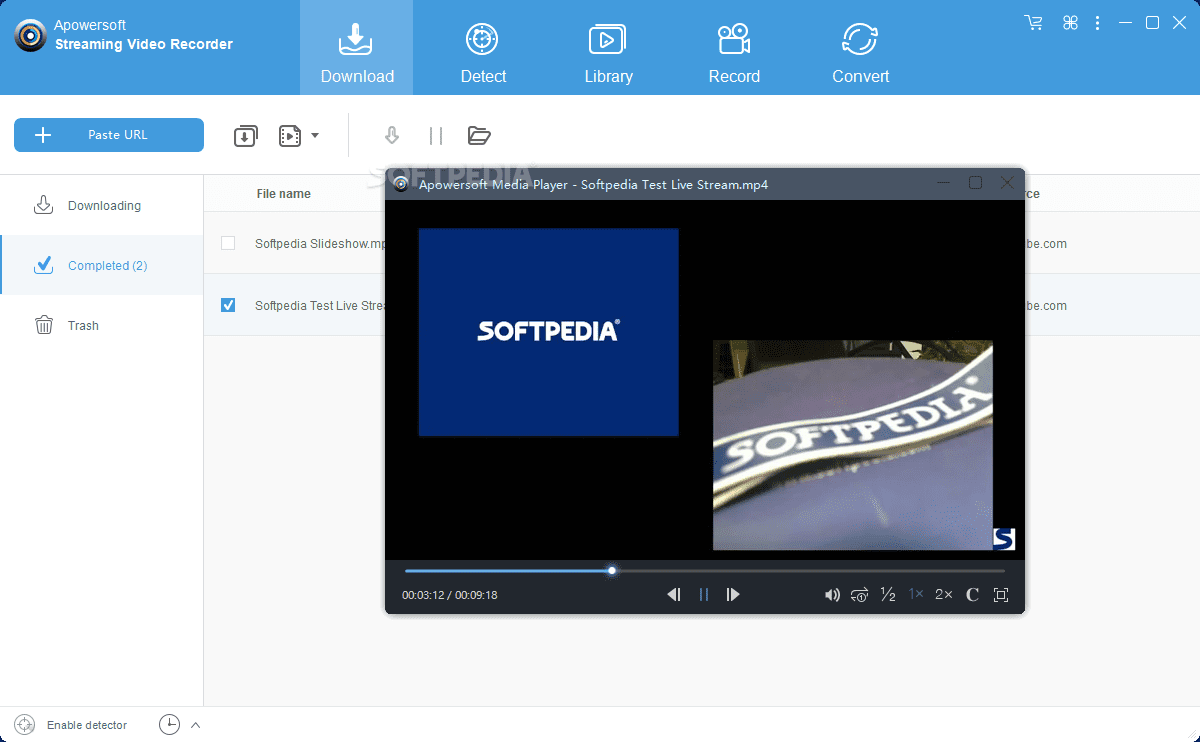The height and width of the screenshot is (742, 1200).
Task: Click the four-dot grid icon in title bar
Action: [1070, 22]
